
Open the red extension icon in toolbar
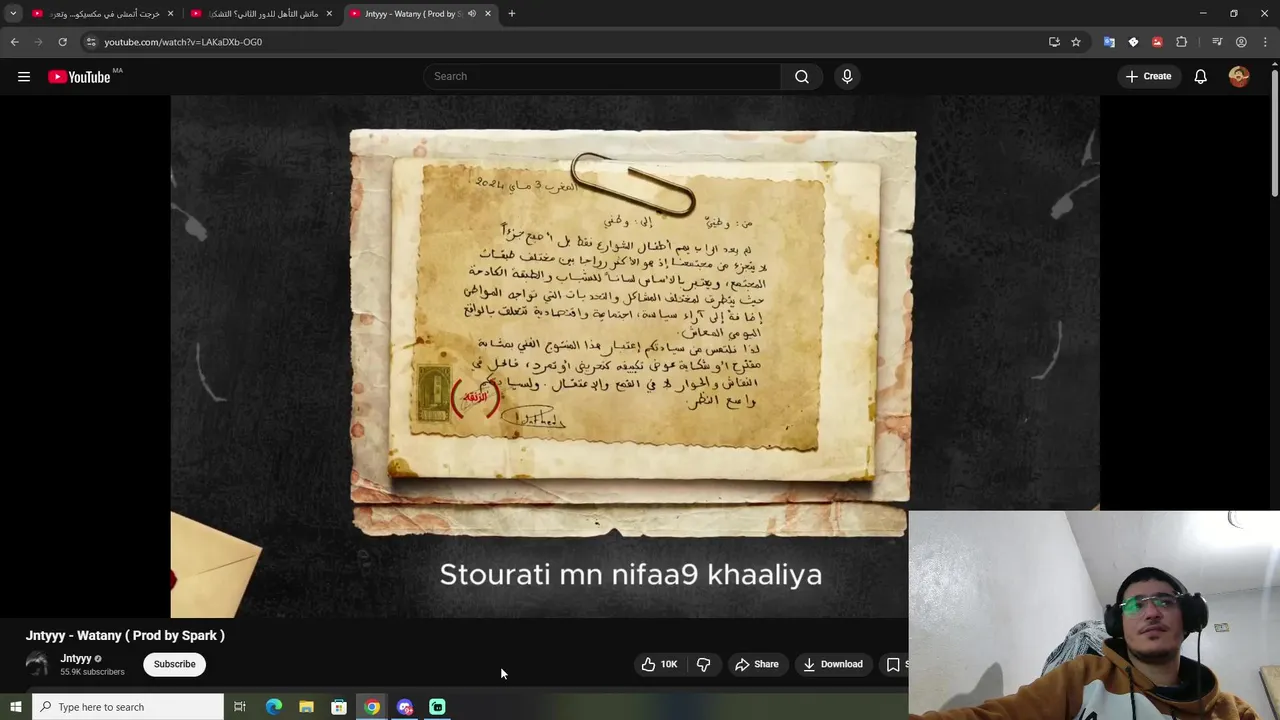1157,42
